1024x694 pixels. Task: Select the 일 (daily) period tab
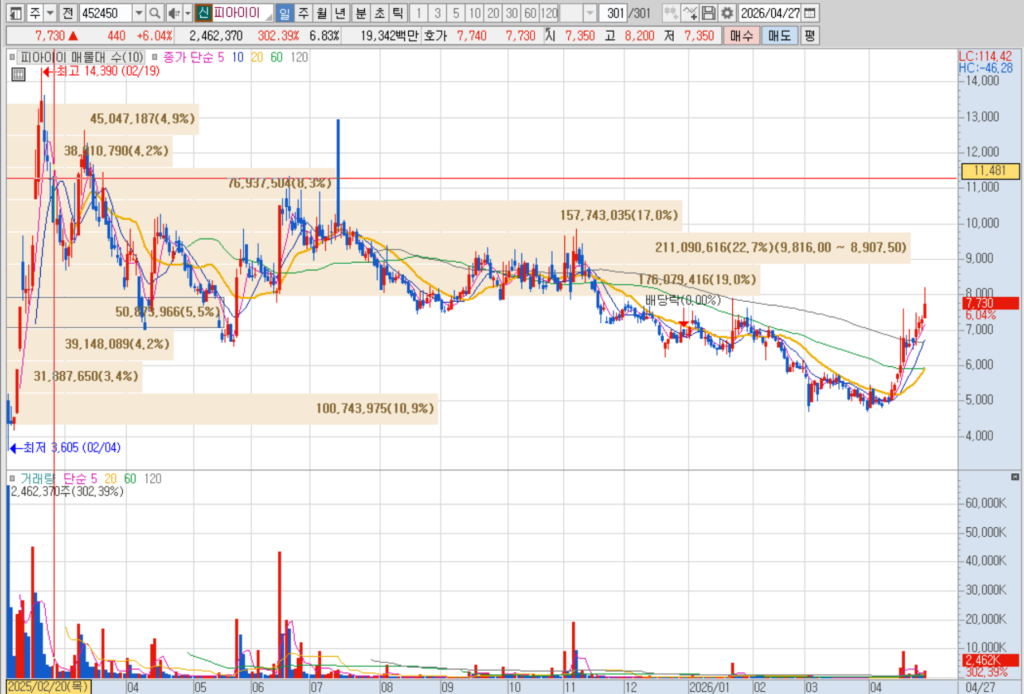click(x=285, y=12)
